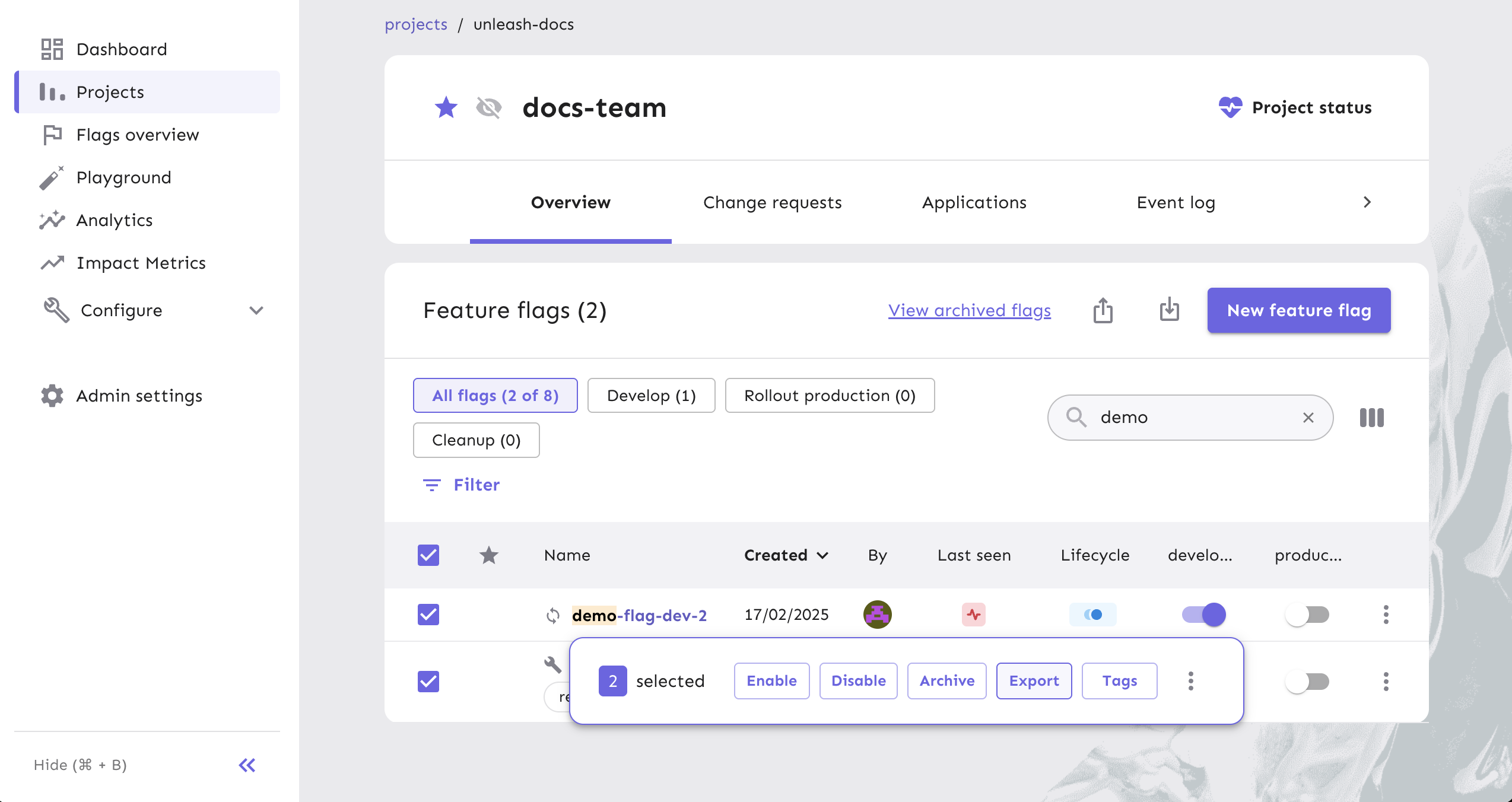
Task: Show more tabs with right chevron
Action: click(x=1367, y=202)
